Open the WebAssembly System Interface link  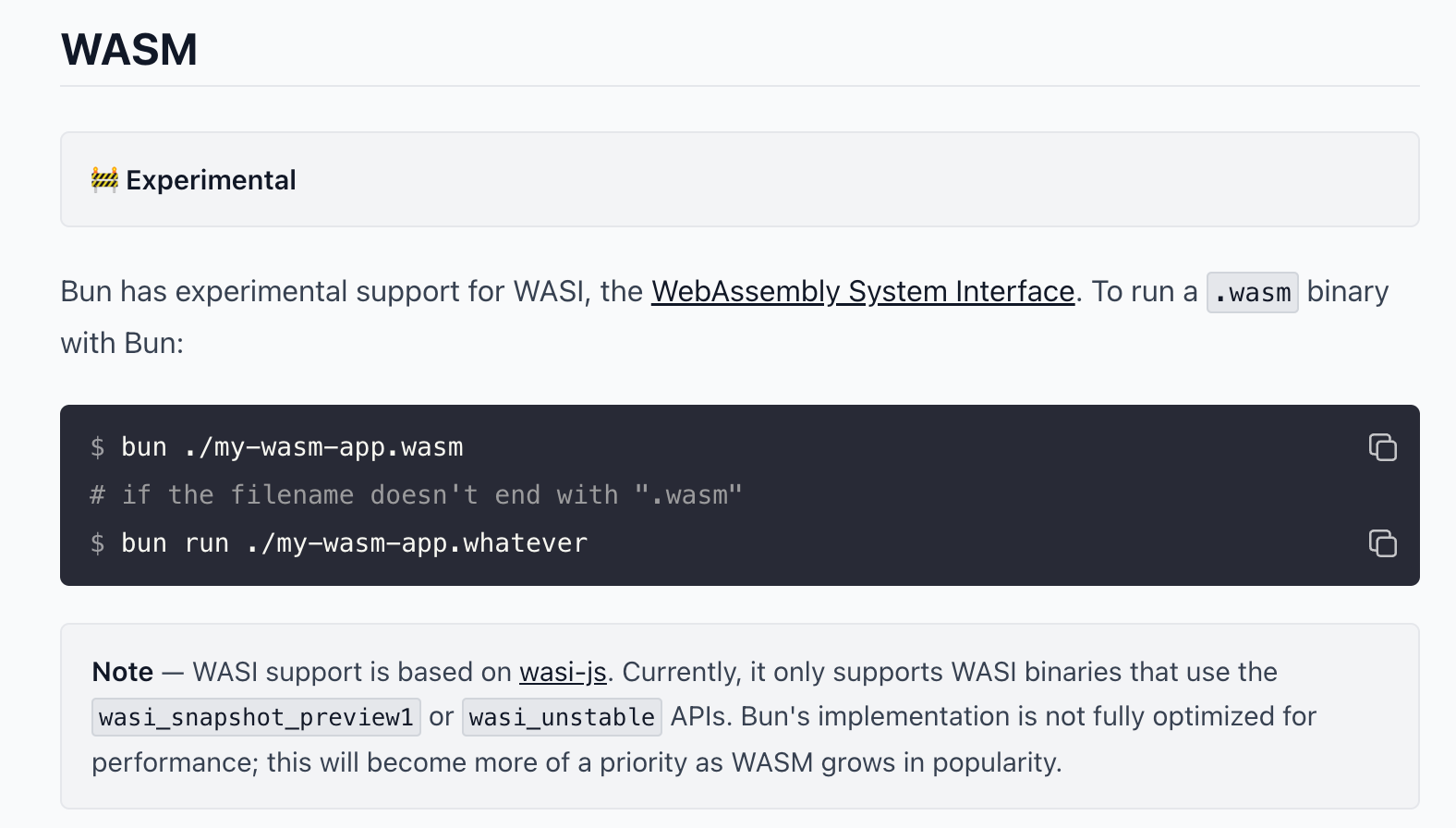[862, 292]
